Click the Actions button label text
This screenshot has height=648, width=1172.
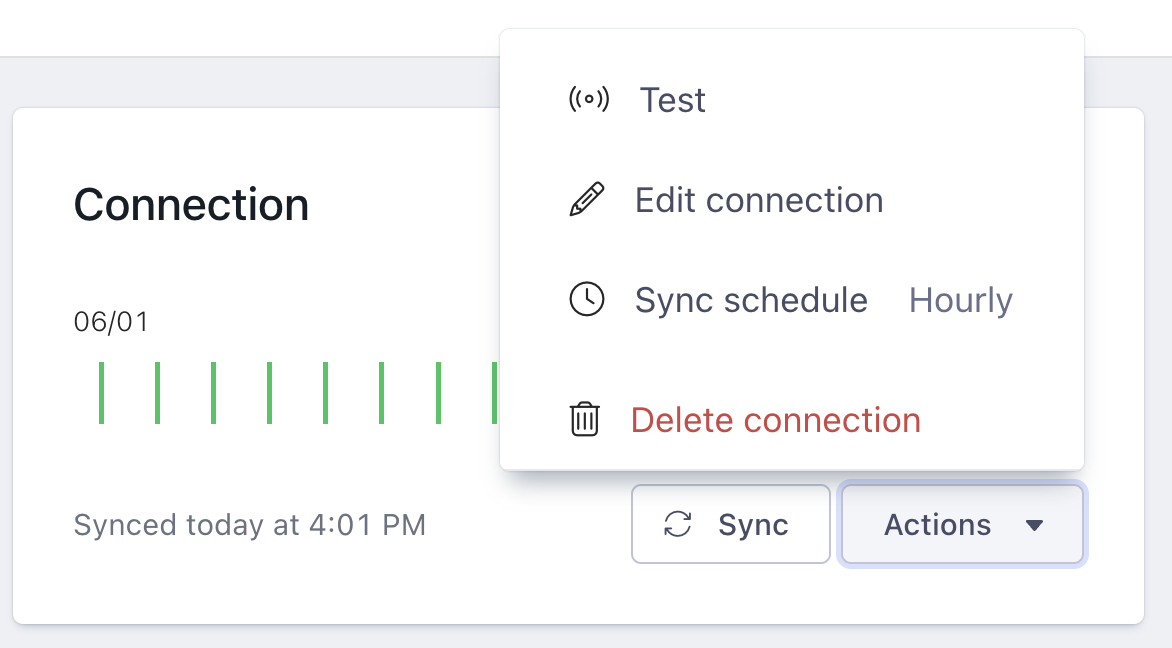coord(937,525)
